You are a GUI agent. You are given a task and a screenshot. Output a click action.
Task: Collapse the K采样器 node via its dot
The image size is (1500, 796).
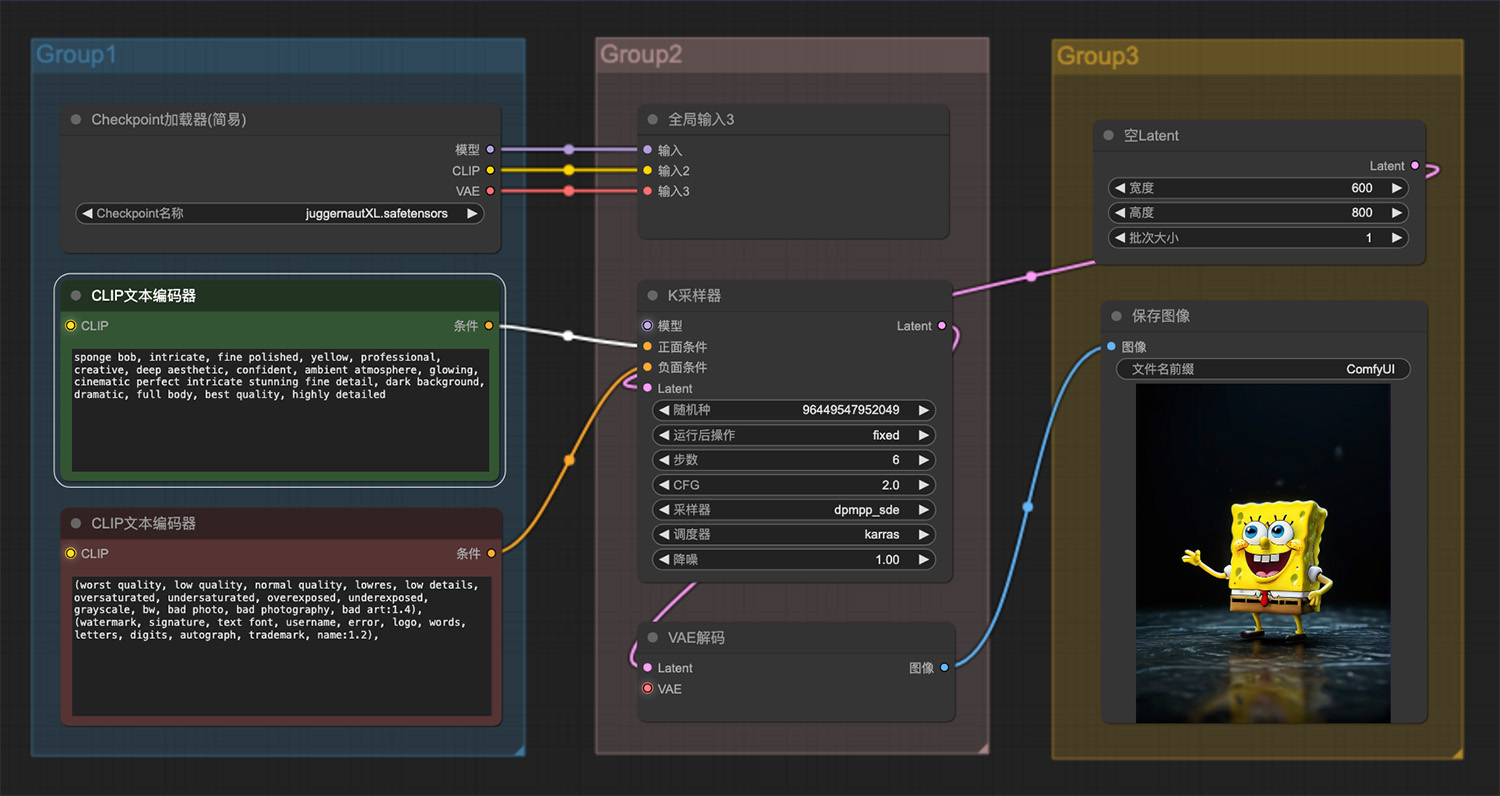point(653,296)
